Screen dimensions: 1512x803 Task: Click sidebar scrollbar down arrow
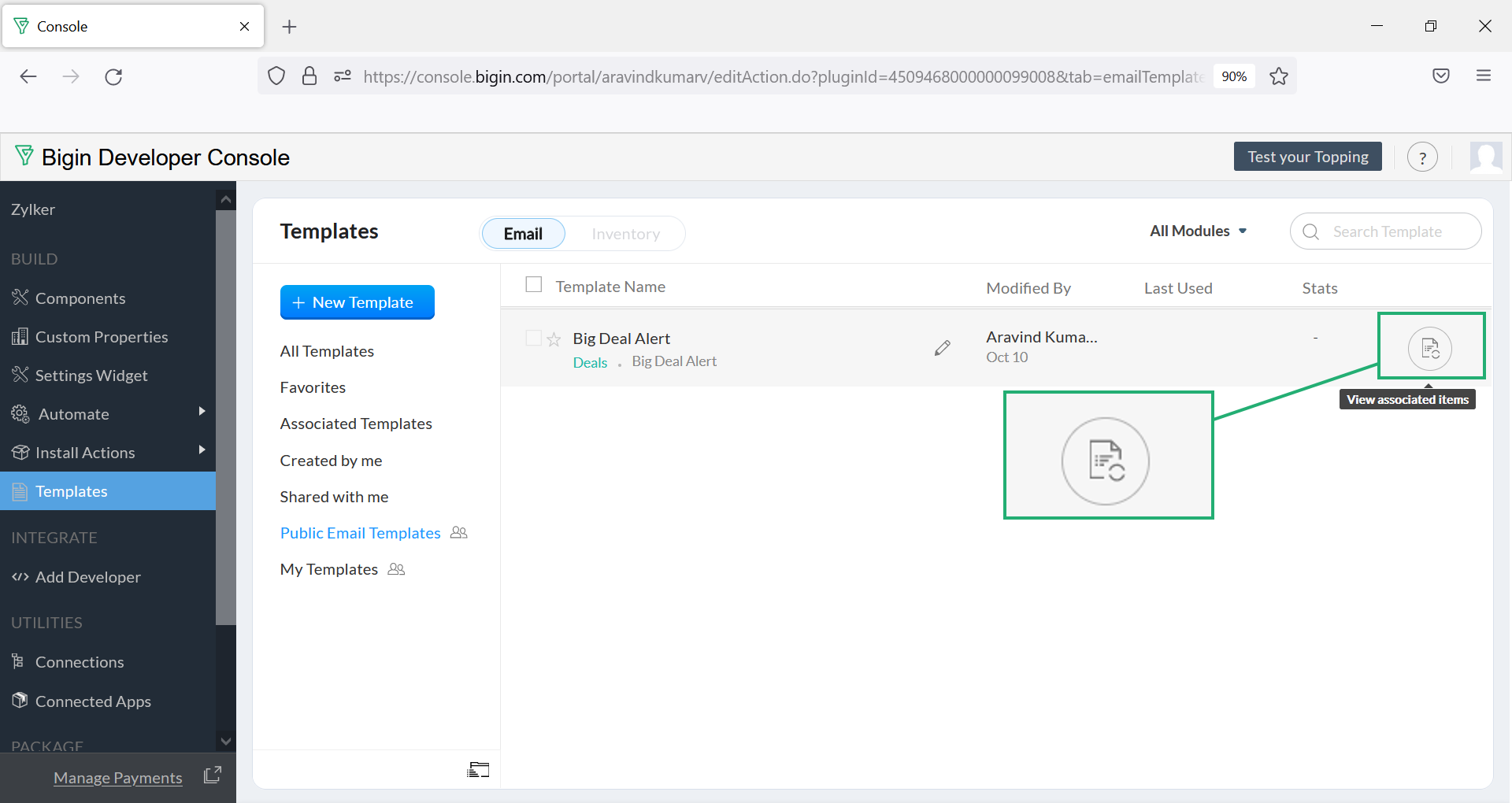(x=226, y=741)
